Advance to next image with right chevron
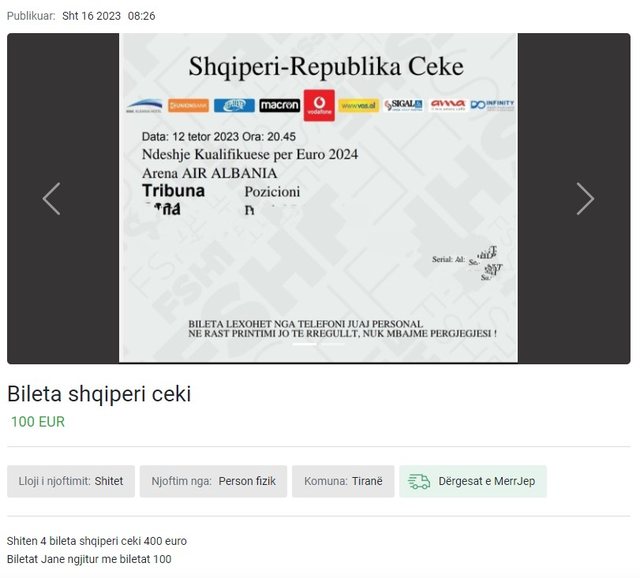 tap(585, 199)
